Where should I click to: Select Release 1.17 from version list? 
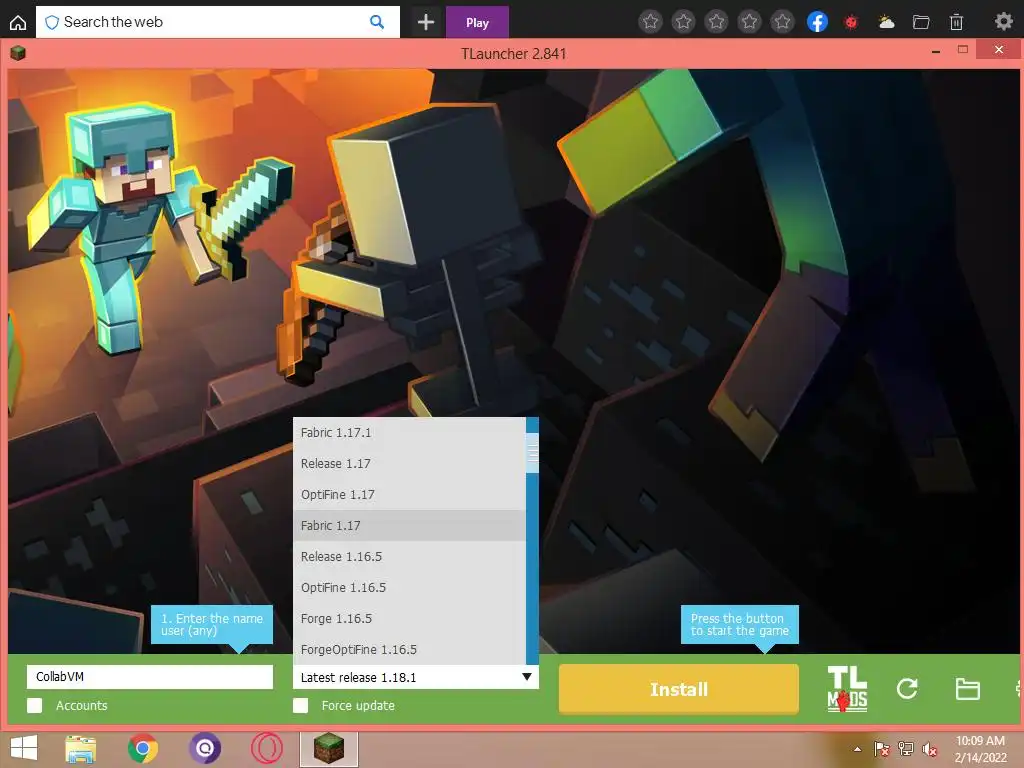[409, 464]
